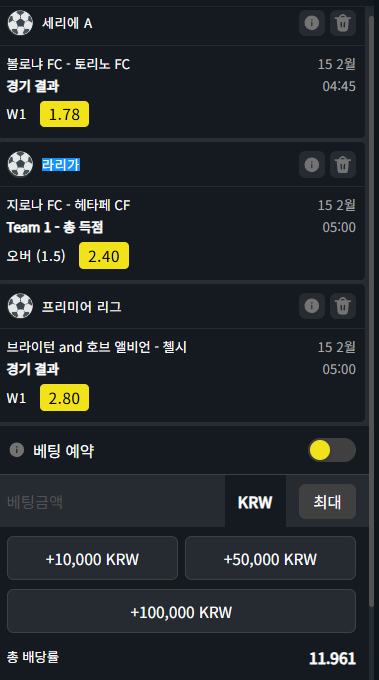Remove the 라리가 bet with trash icon

pos(343,165)
